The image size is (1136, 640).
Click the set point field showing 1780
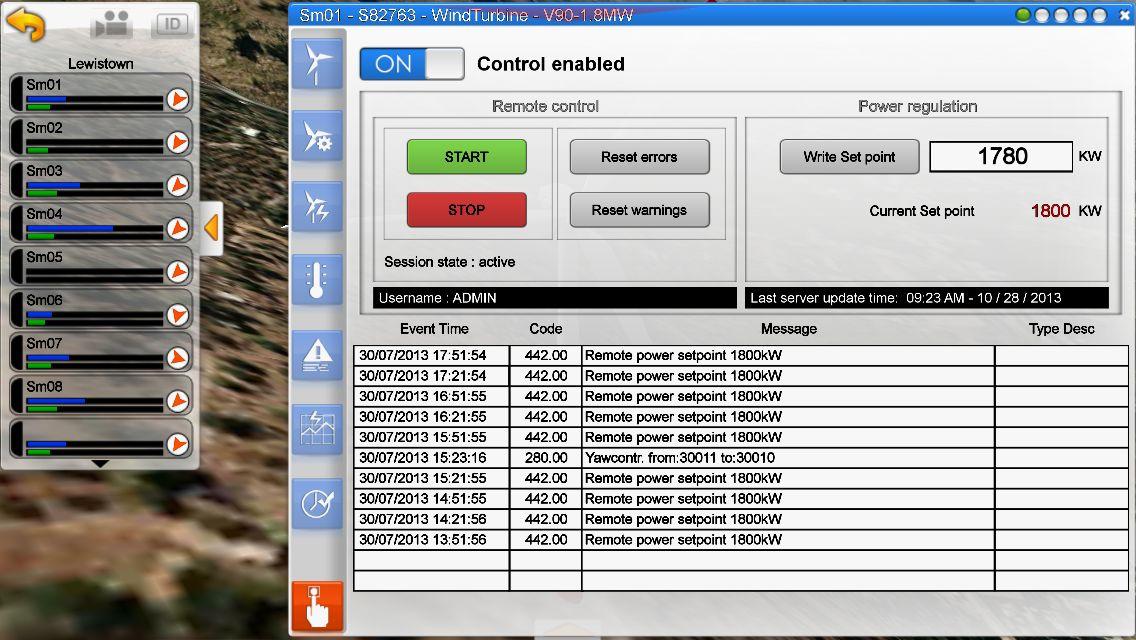point(1001,157)
